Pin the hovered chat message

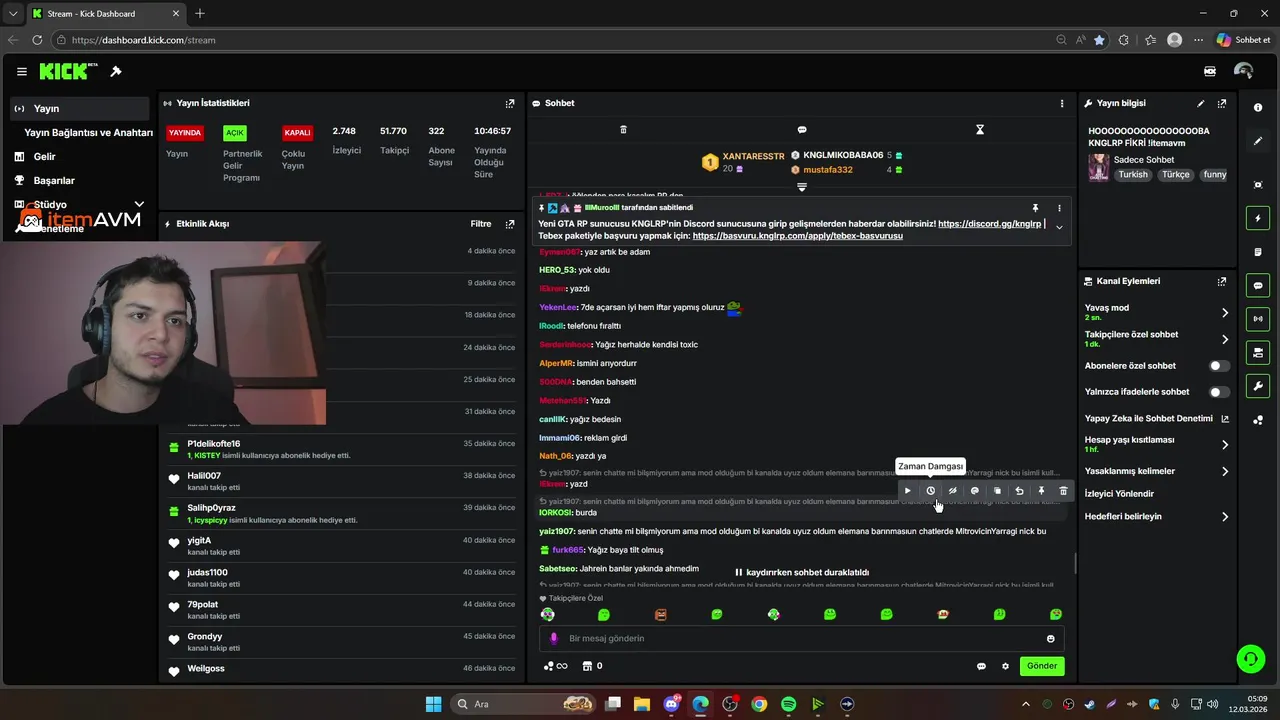click(x=1041, y=491)
